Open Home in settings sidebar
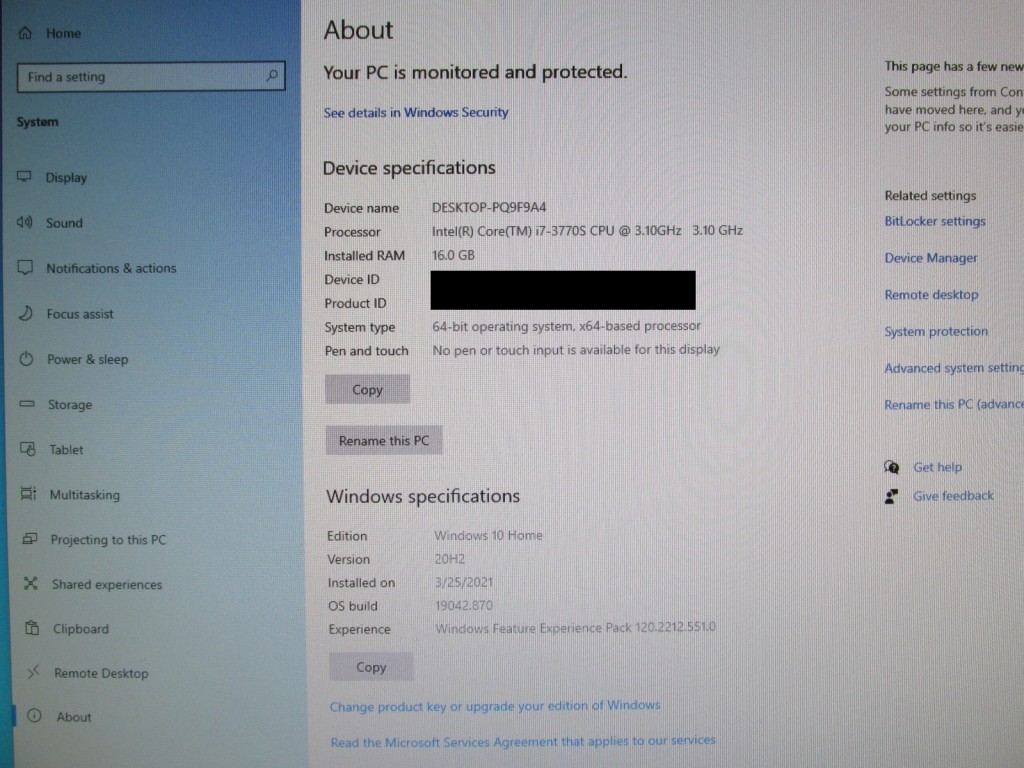The width and height of the screenshot is (1024, 768). click(x=63, y=33)
